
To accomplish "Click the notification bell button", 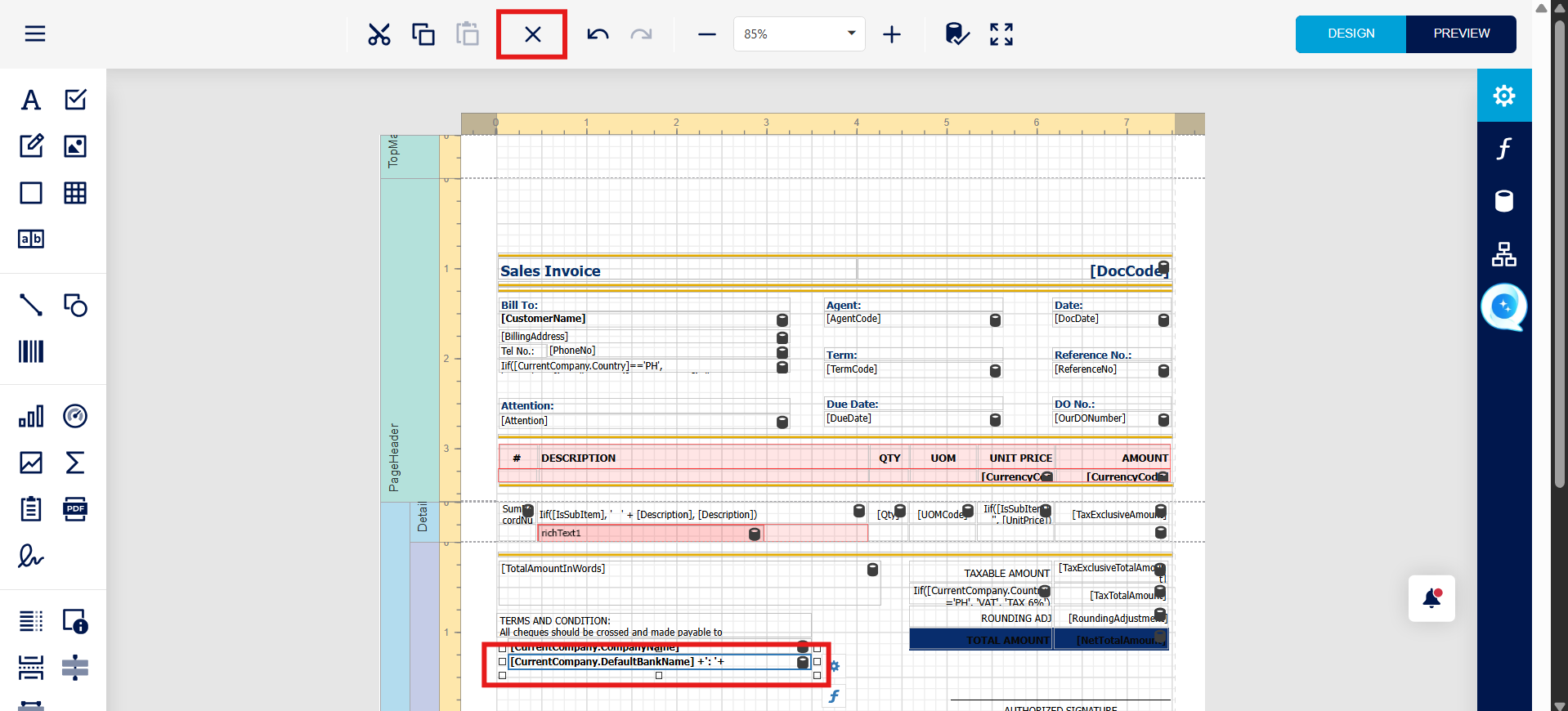I will pos(1431,598).
